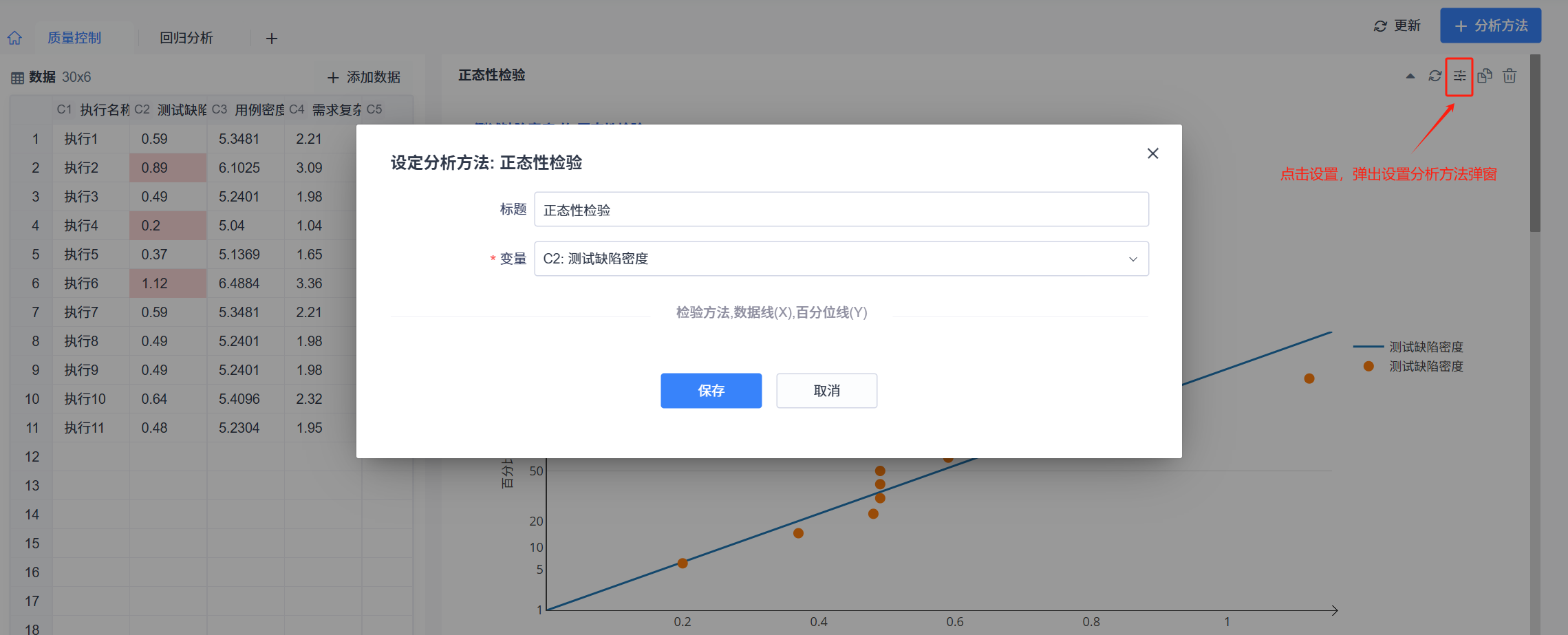Click the data table grid icon
The height and width of the screenshot is (635, 1568).
(x=17, y=78)
